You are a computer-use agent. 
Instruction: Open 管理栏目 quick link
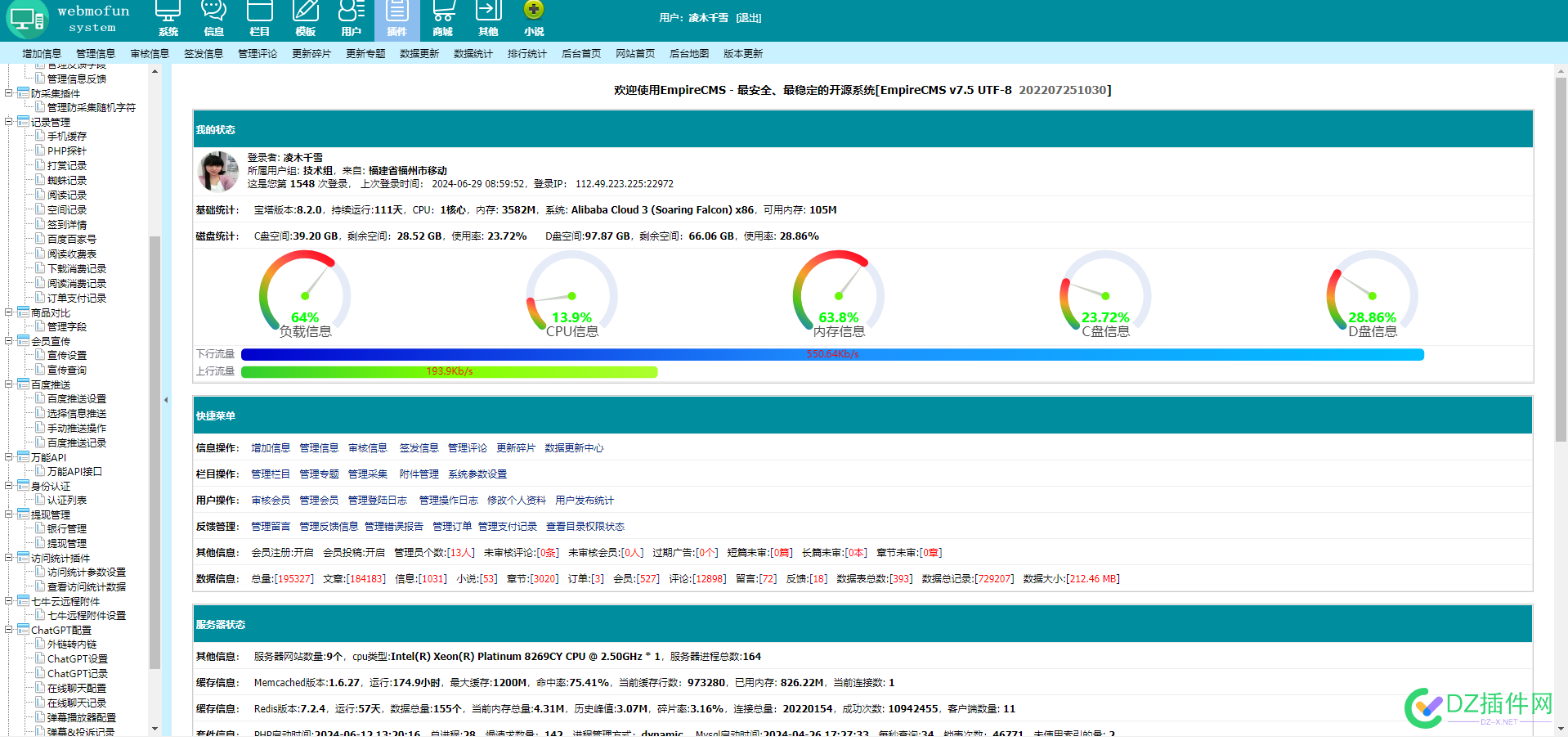coord(271,474)
